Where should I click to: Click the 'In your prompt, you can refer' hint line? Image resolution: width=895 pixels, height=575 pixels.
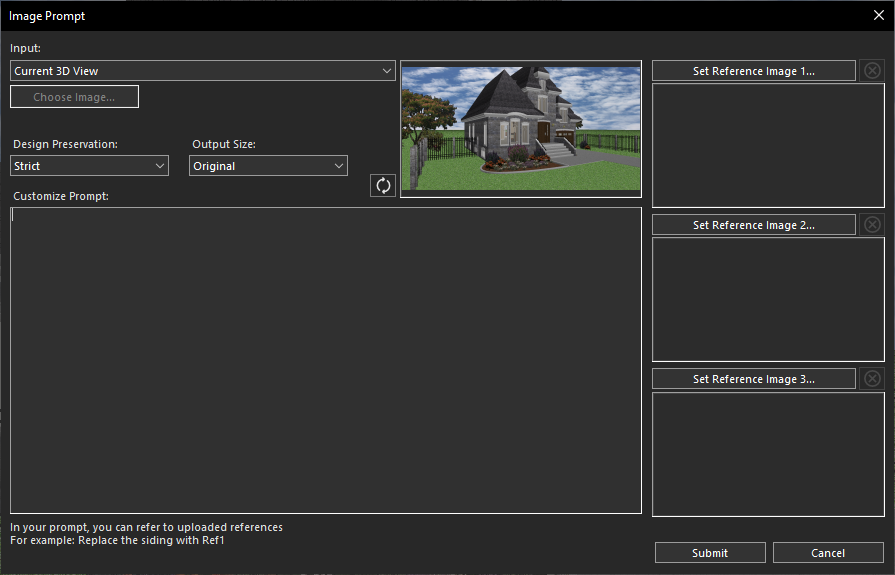[147, 527]
